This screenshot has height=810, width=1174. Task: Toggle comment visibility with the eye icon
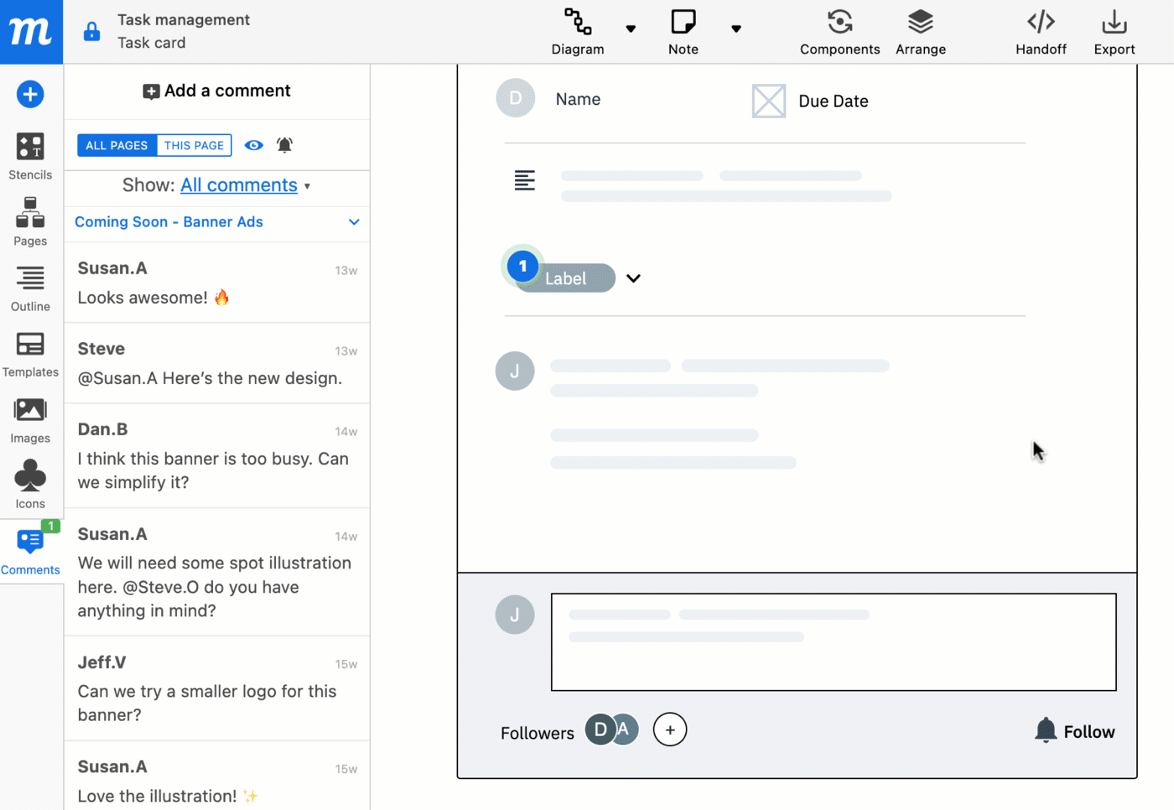(253, 145)
